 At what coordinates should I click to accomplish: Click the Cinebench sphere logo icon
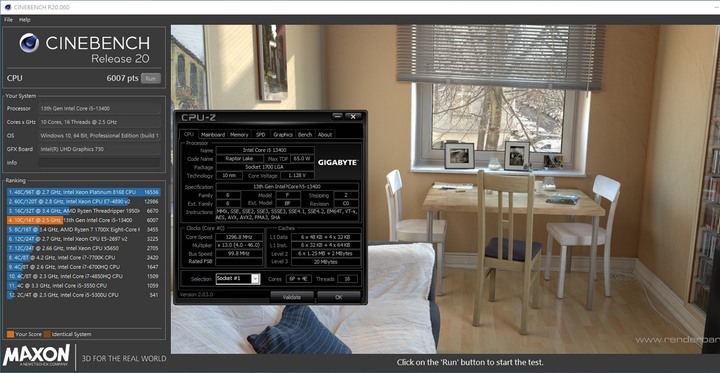tap(29, 43)
